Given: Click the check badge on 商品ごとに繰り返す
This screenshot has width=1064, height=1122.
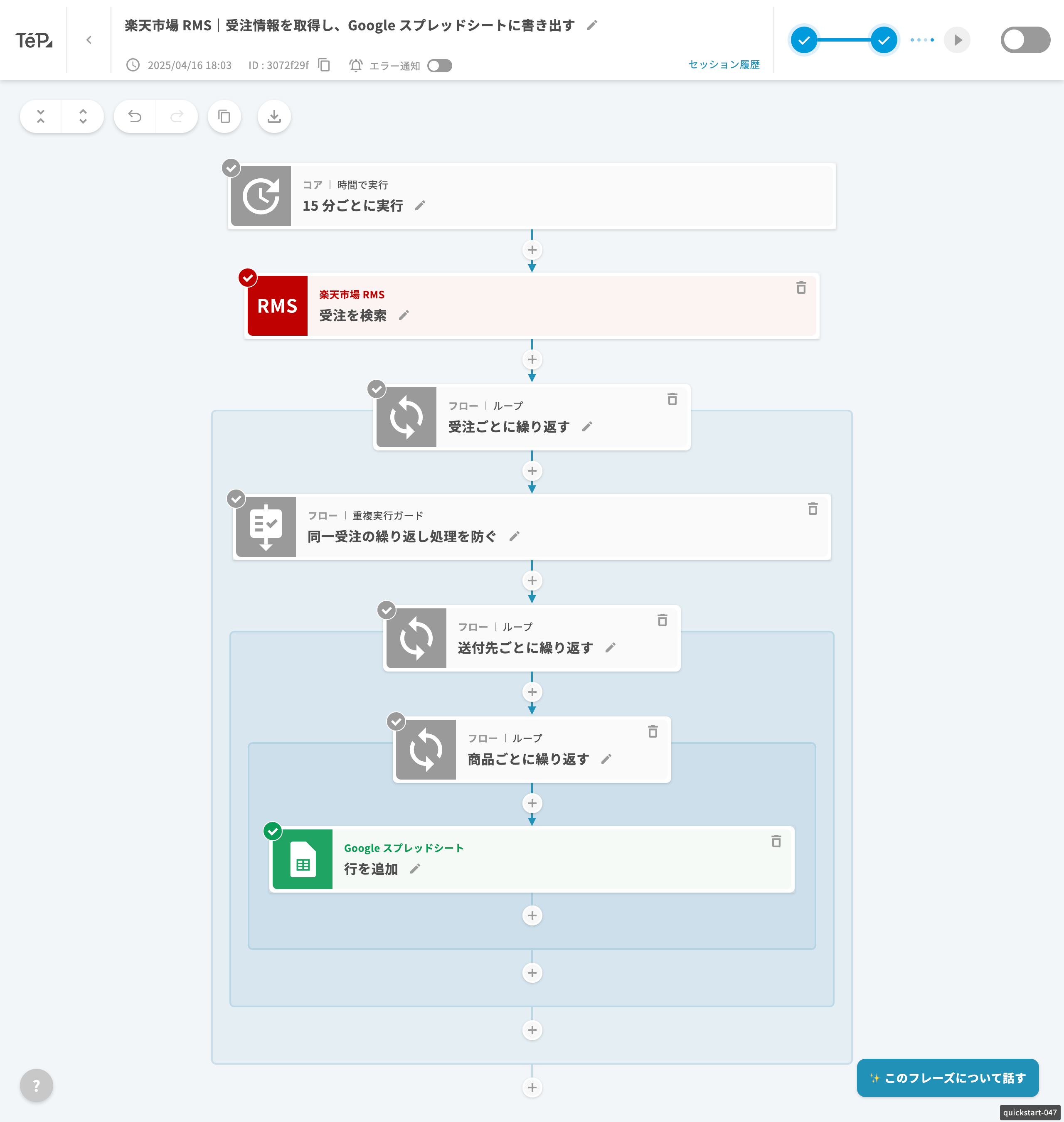Looking at the screenshot, I should (x=396, y=722).
